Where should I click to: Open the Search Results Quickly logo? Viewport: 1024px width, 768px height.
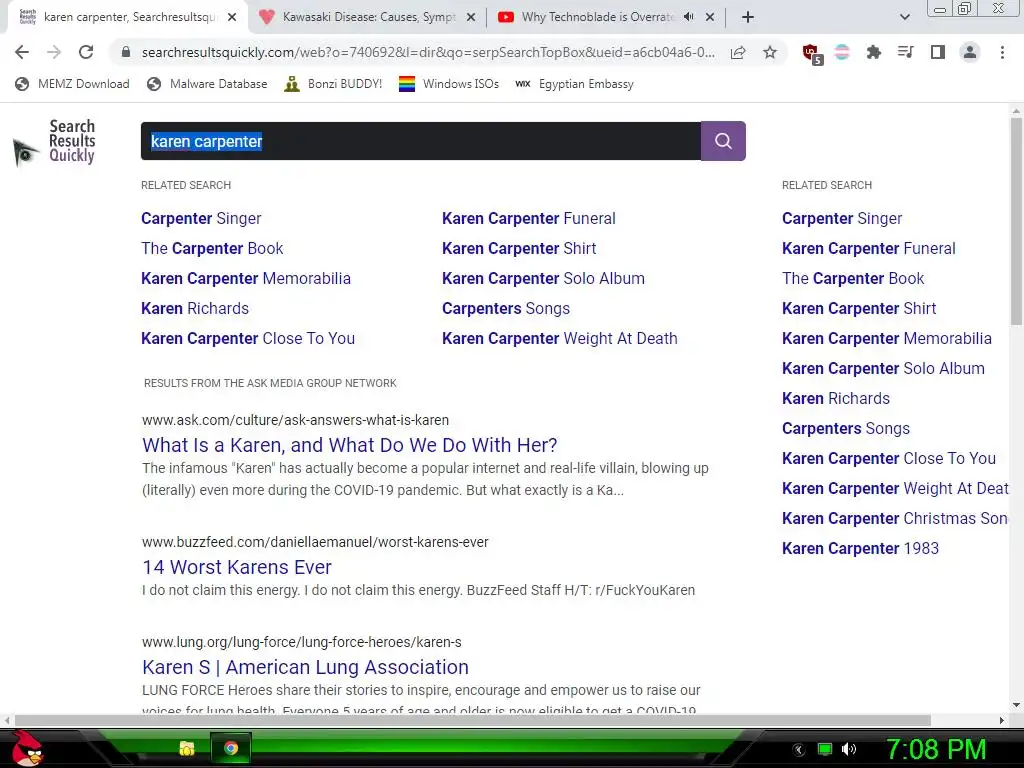[x=55, y=142]
